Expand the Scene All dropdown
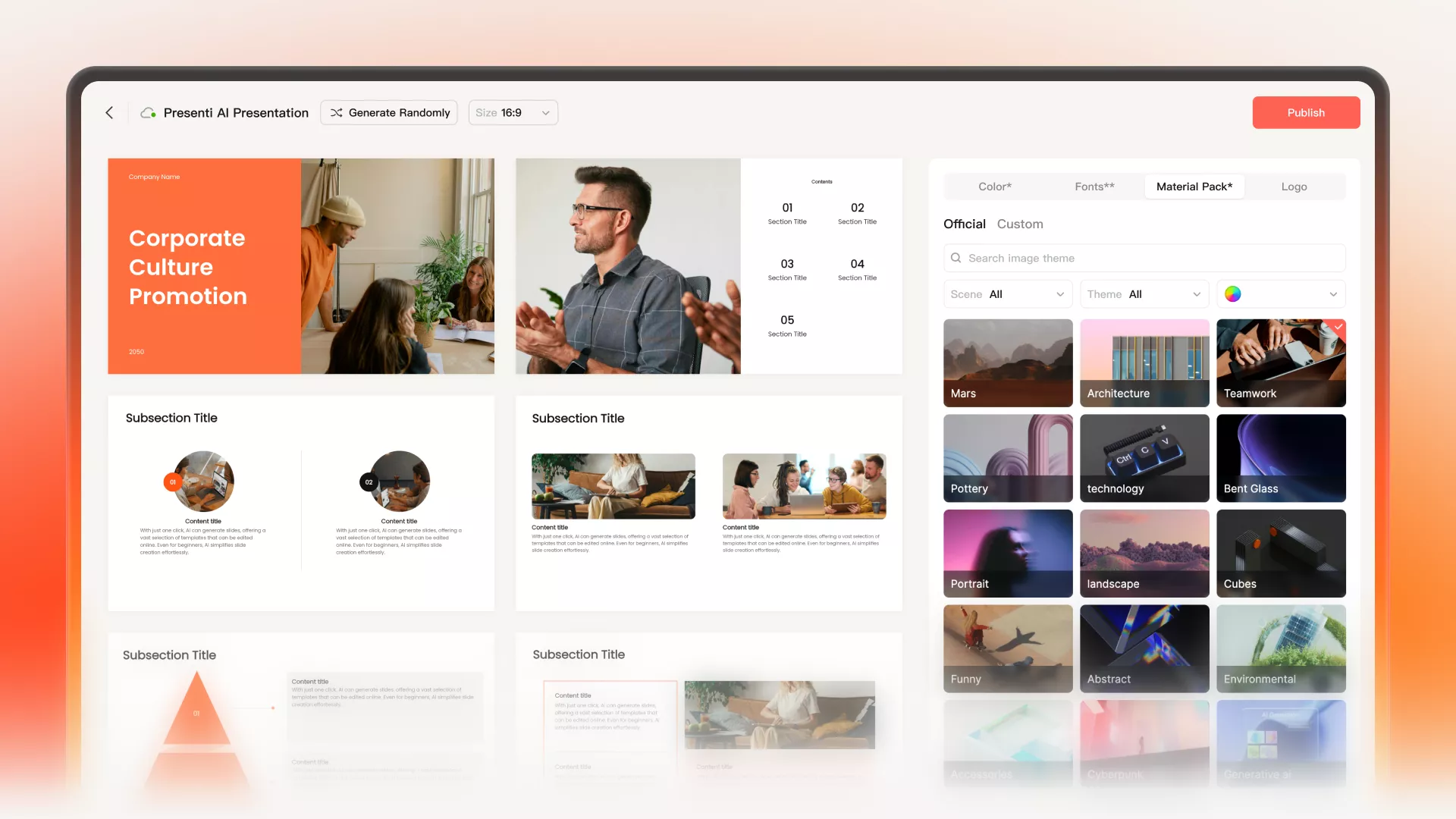This screenshot has width=1456, height=819. click(x=1007, y=294)
